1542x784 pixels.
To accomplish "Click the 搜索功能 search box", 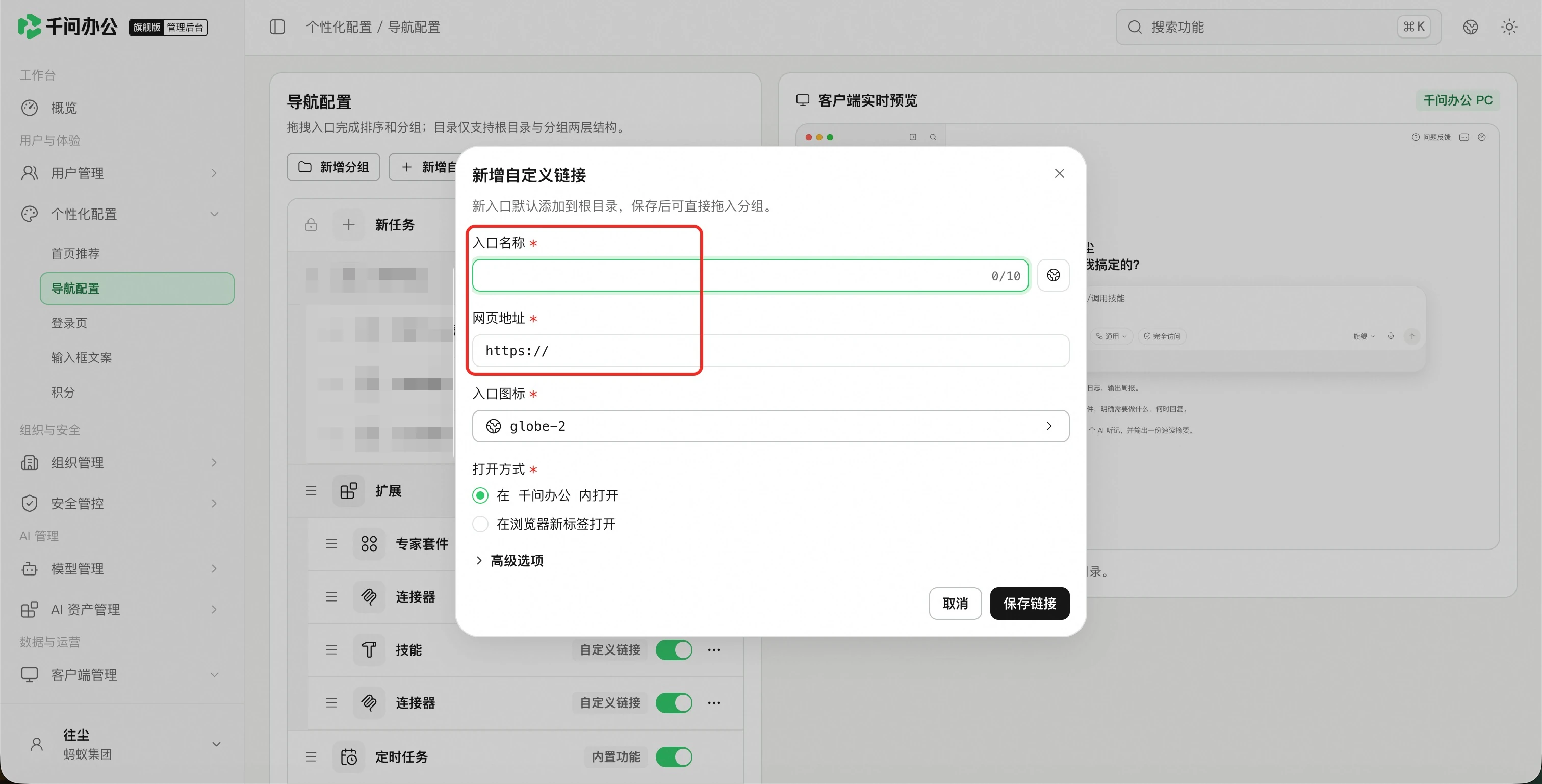I will click(1278, 27).
